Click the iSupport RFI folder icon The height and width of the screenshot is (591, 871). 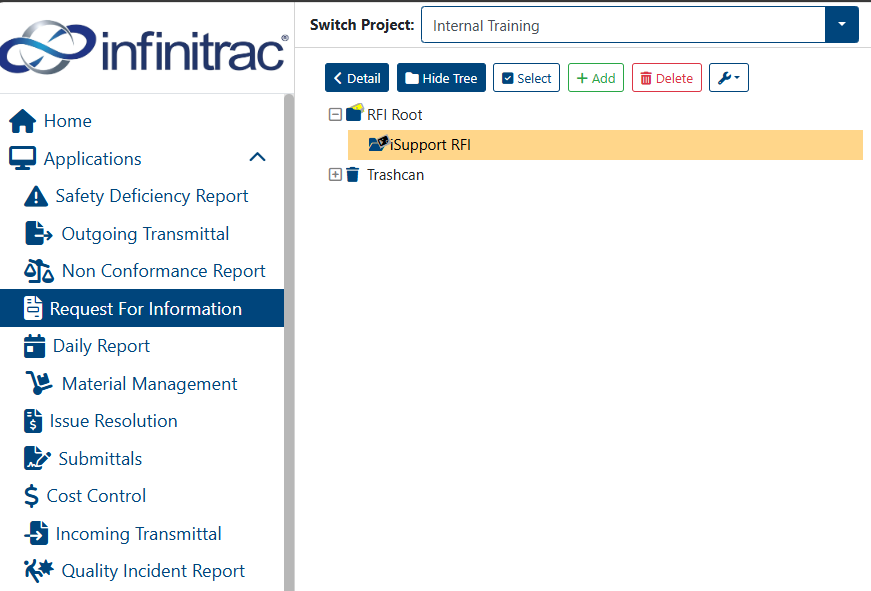[x=378, y=144]
